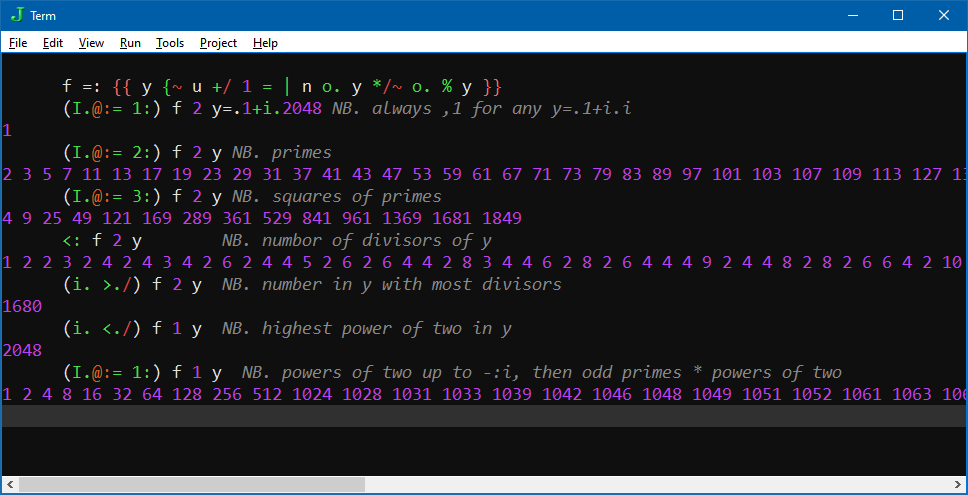Viewport: 968px width, 495px height.
Task: Click the green J application icon
Action: coord(19,15)
